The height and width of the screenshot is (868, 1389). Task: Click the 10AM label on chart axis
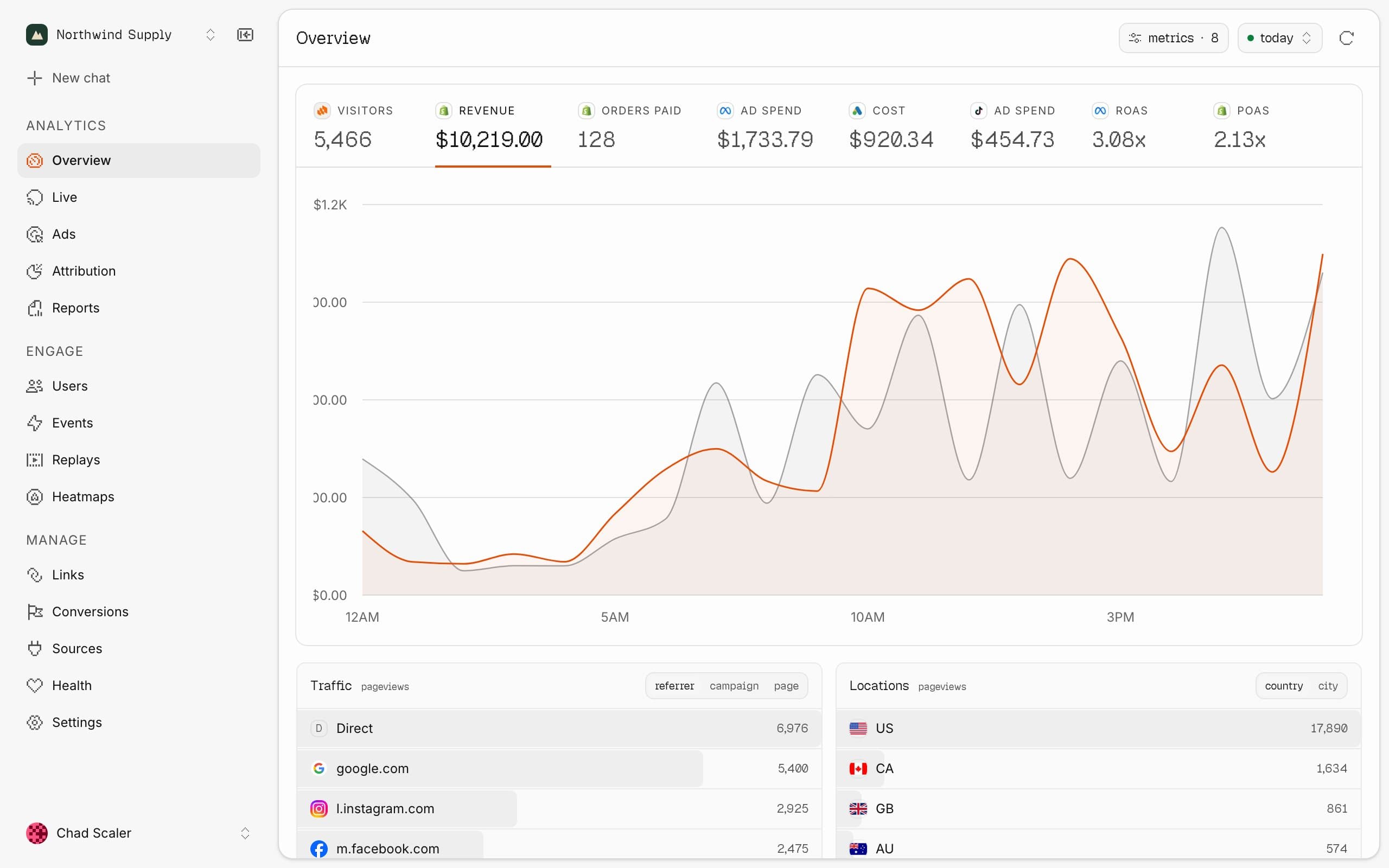coord(867,617)
